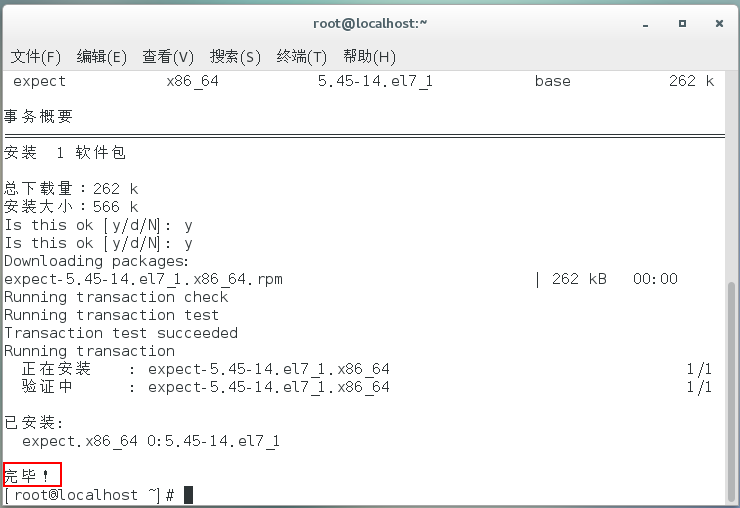Click the terminal vertical scrollbar thumb
Viewport: 740px width, 508px height.
pyautogui.click(x=731, y=392)
